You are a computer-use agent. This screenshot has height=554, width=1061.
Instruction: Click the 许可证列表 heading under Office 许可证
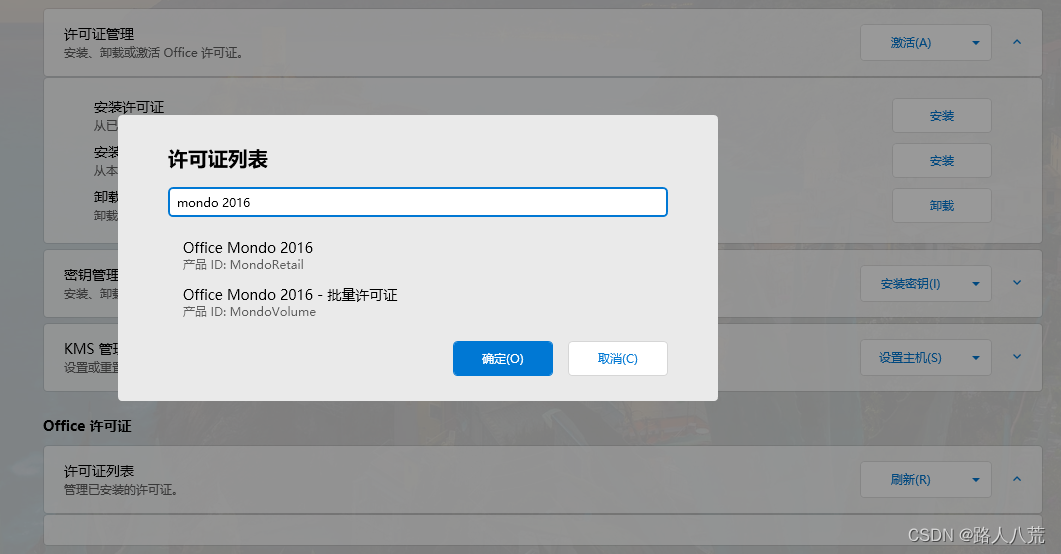pos(99,471)
